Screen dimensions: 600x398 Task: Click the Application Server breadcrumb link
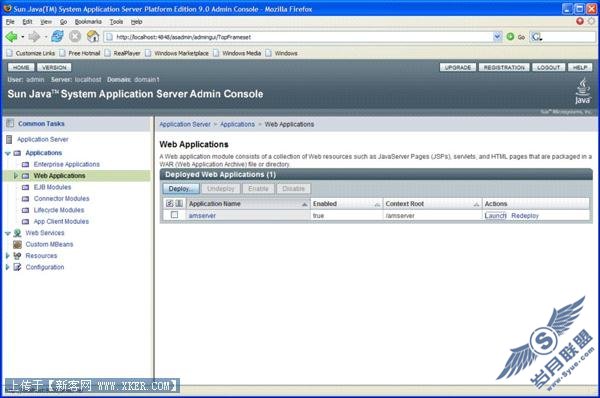coord(185,124)
